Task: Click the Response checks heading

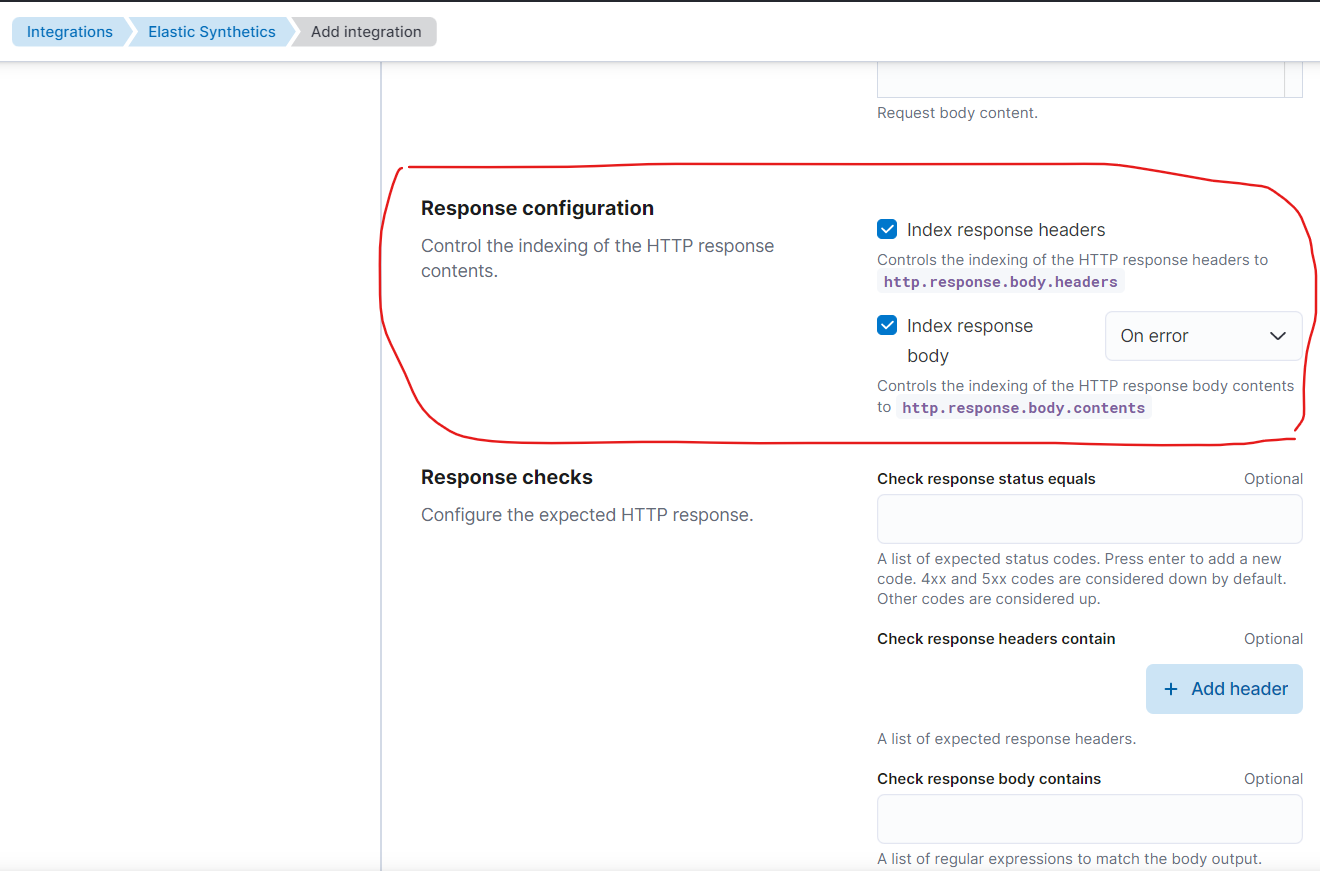Action: (506, 477)
